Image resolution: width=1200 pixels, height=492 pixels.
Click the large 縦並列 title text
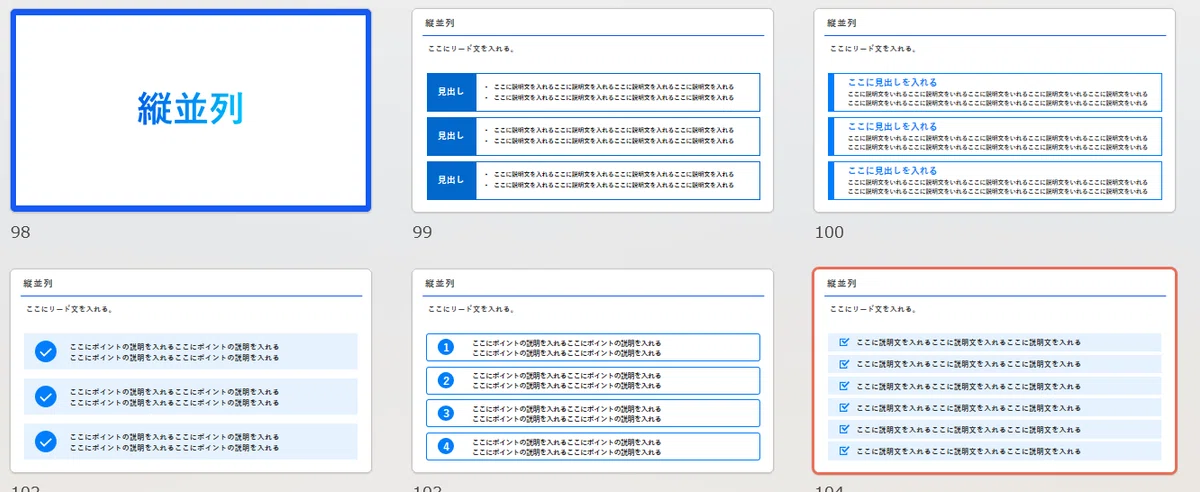[190, 109]
